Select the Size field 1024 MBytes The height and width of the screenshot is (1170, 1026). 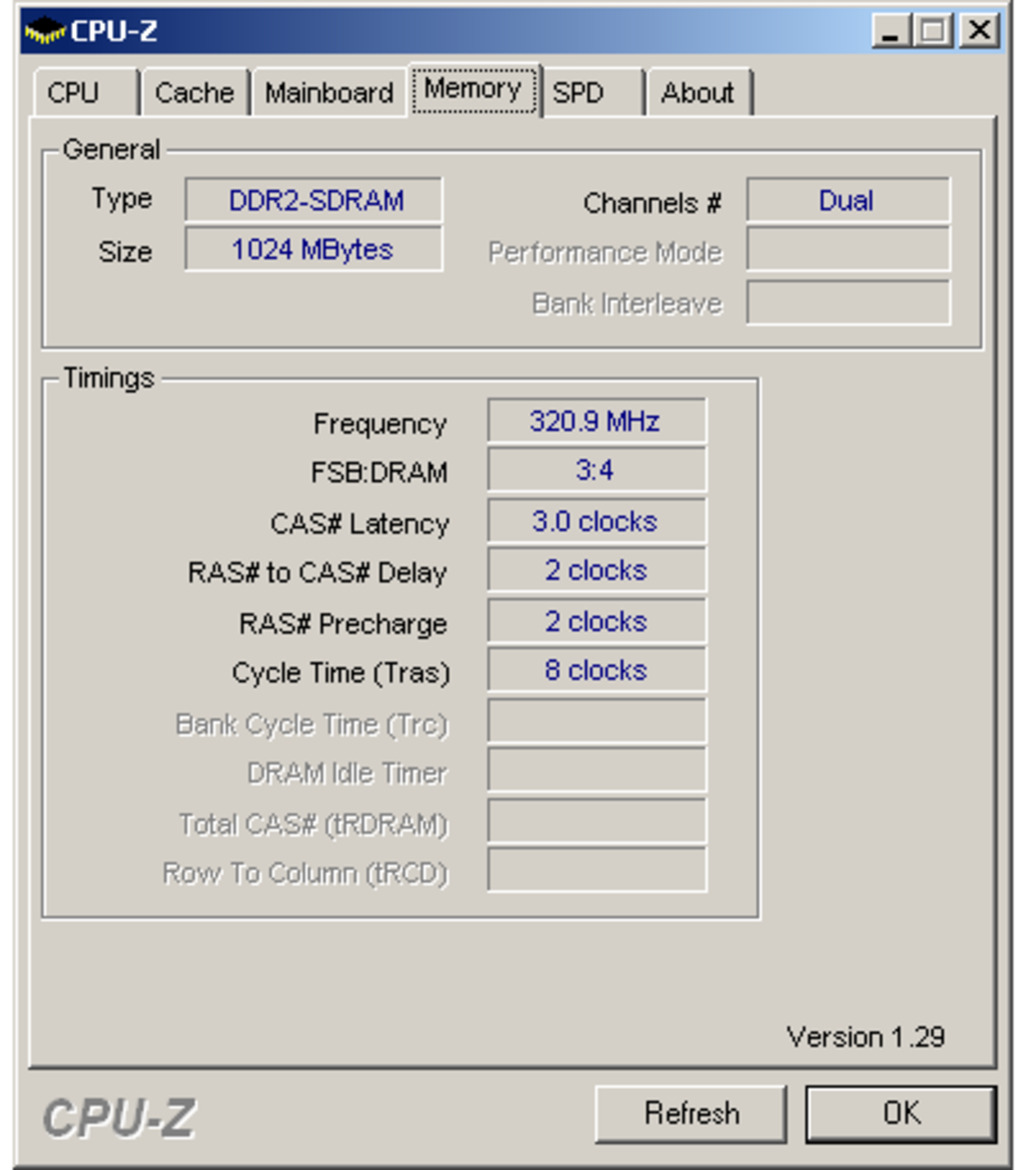314,249
